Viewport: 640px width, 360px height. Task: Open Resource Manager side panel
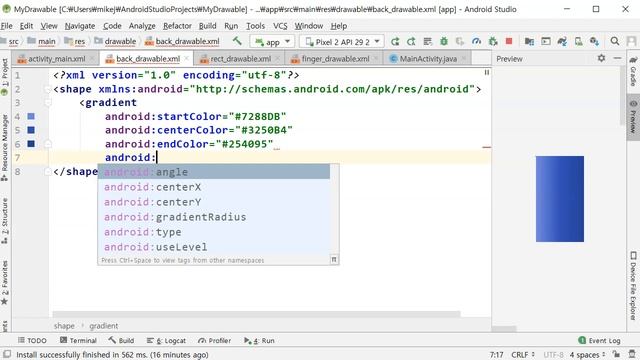tap(5, 147)
